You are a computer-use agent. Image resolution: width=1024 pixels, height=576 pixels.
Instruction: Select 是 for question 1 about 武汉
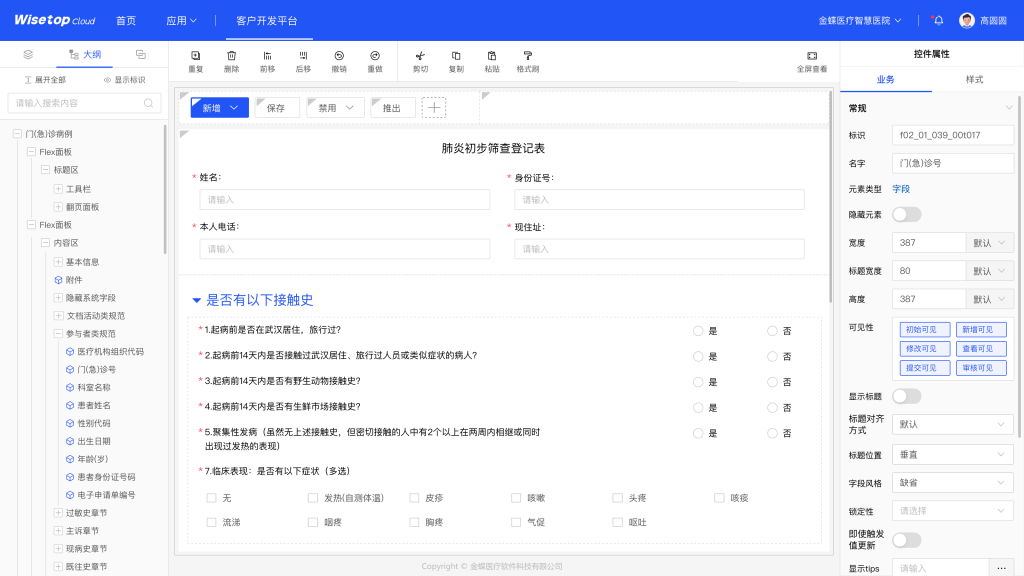[x=698, y=330]
